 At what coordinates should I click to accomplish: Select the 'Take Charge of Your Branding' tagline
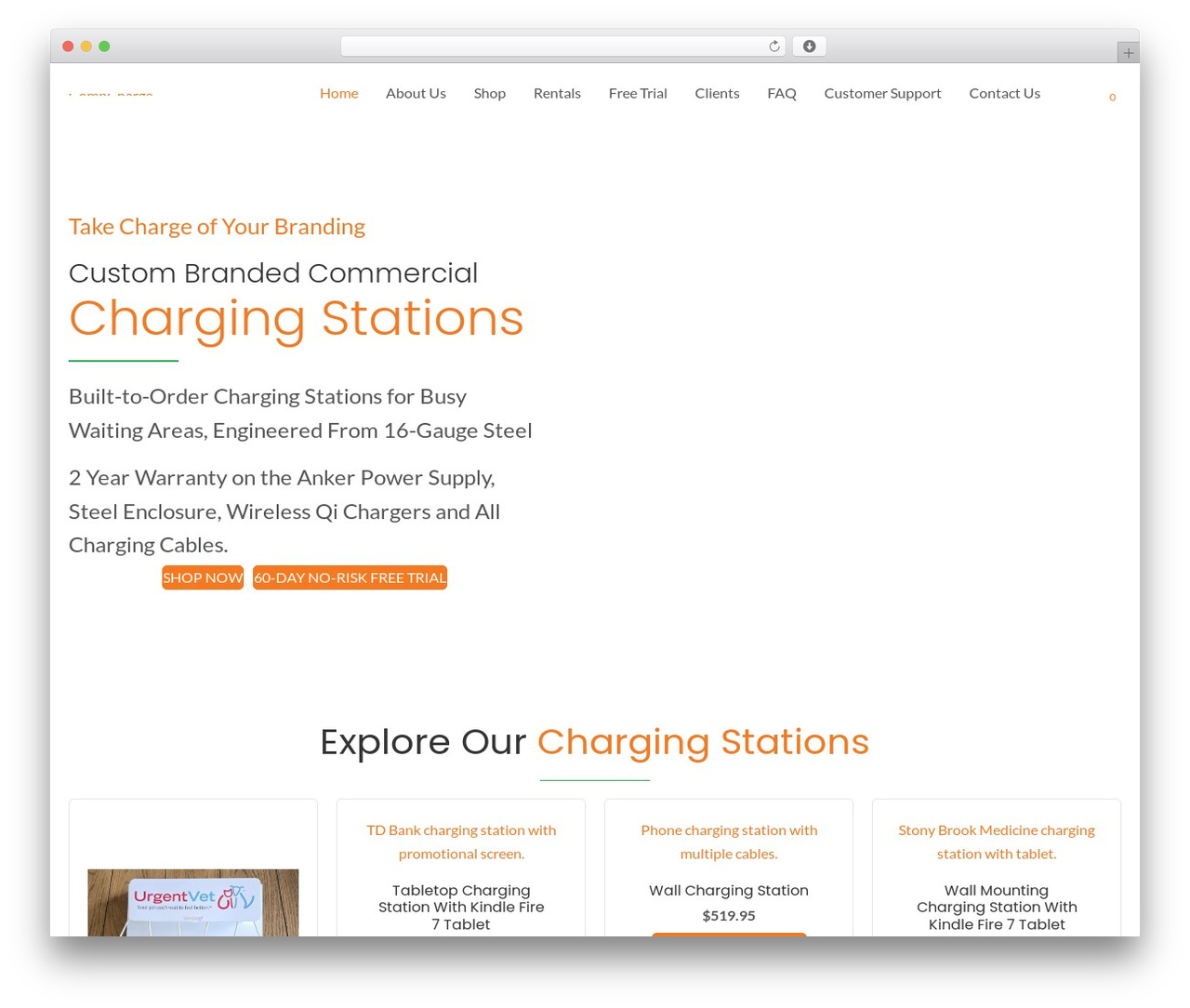pos(217,227)
